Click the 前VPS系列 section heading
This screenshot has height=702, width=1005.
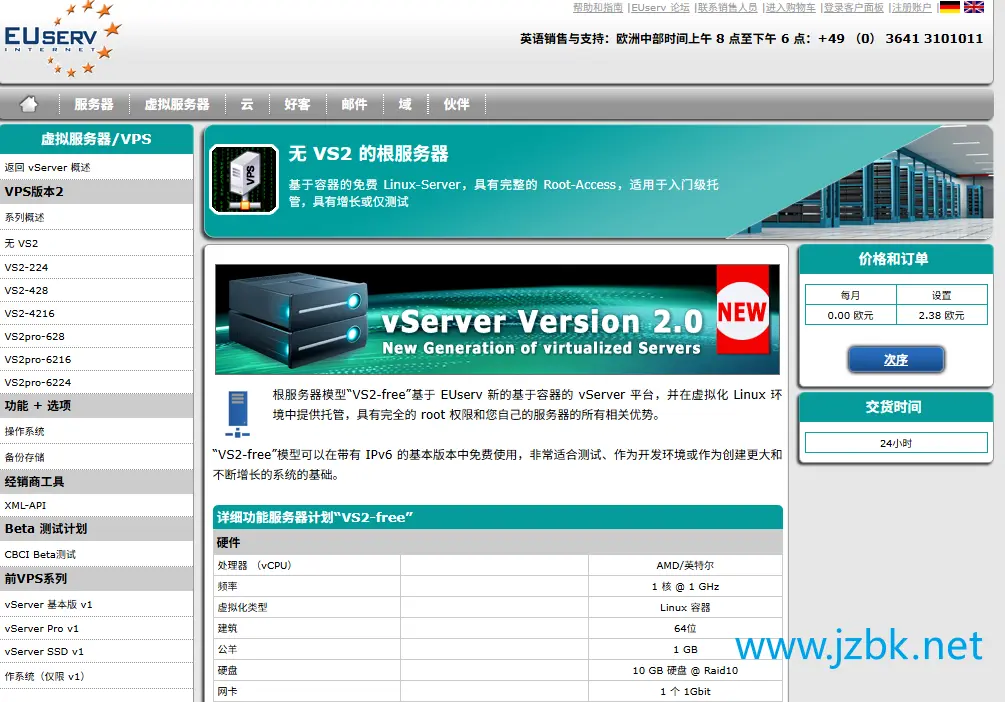tap(96, 578)
